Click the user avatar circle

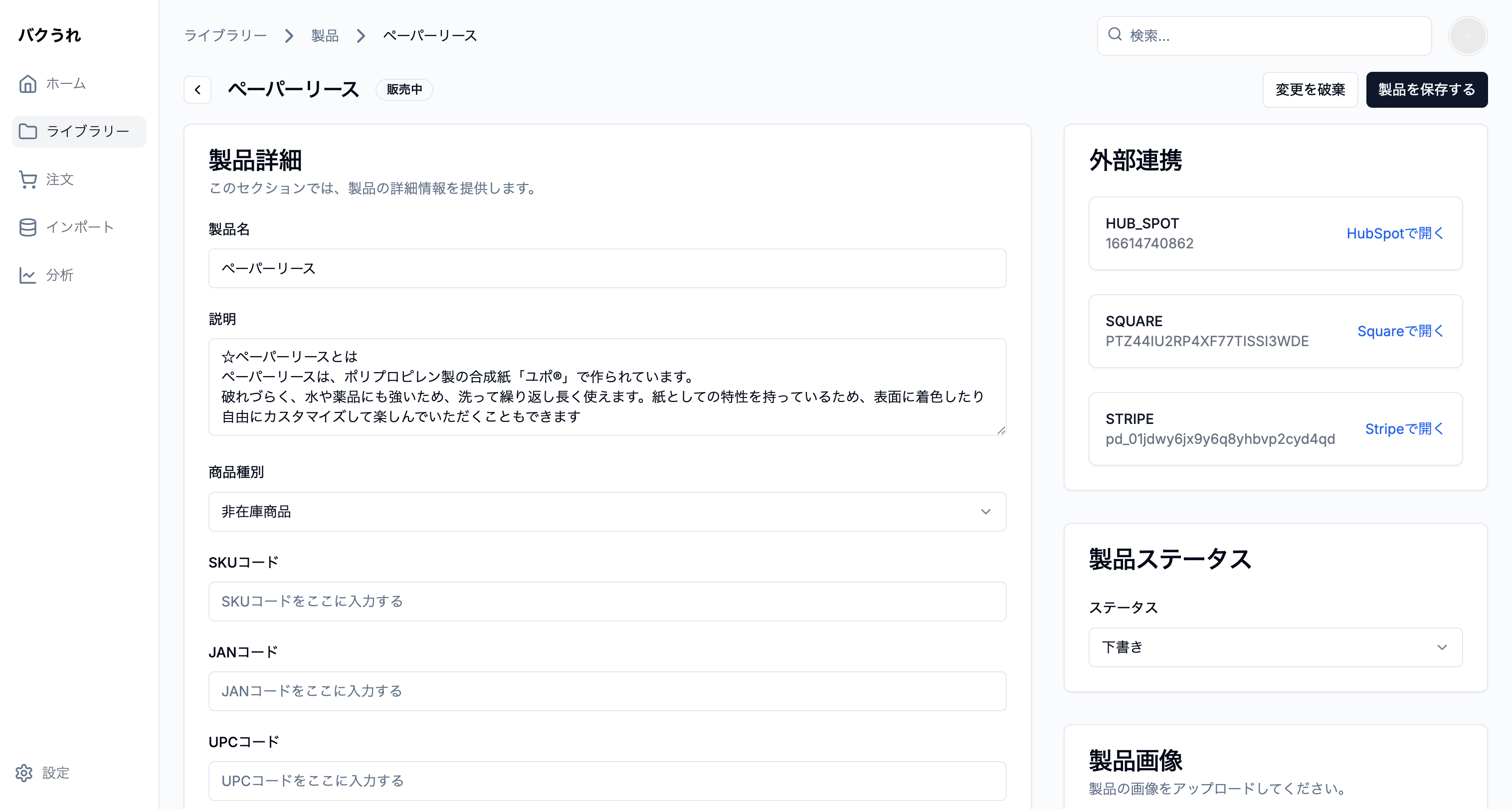1468,36
